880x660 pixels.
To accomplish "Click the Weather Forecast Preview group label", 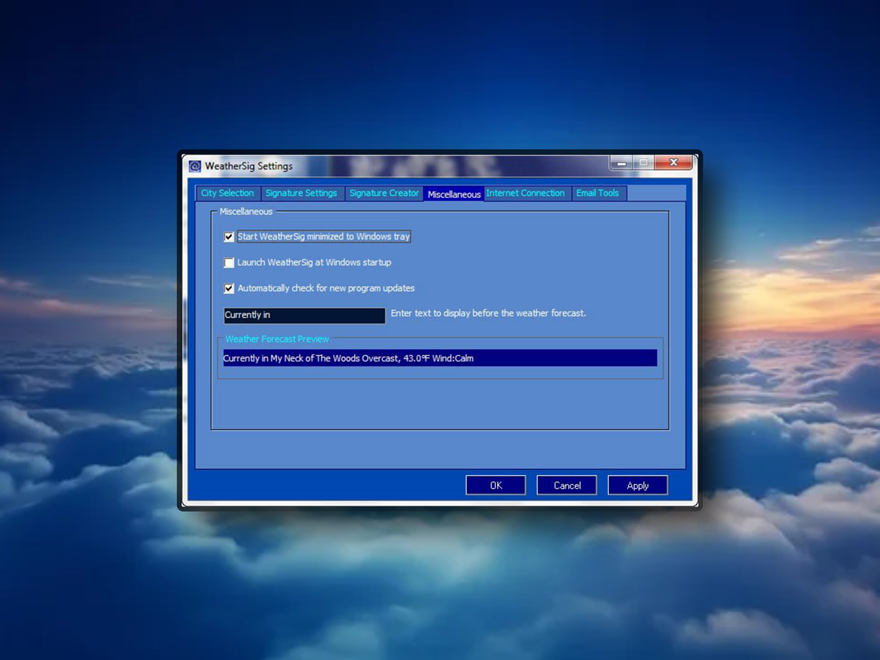I will click(277, 339).
